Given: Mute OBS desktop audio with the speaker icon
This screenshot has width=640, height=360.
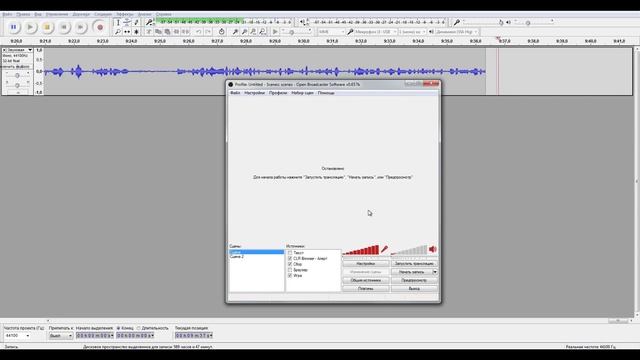Looking at the screenshot, I should pos(433,249).
